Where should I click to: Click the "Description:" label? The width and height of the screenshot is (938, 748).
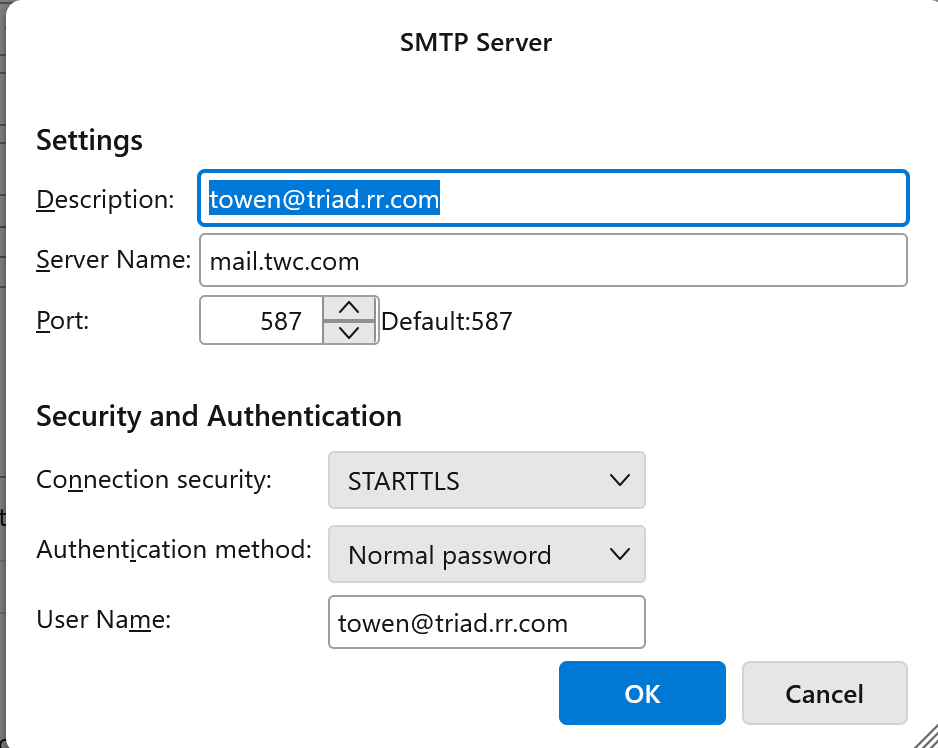[x=105, y=199]
